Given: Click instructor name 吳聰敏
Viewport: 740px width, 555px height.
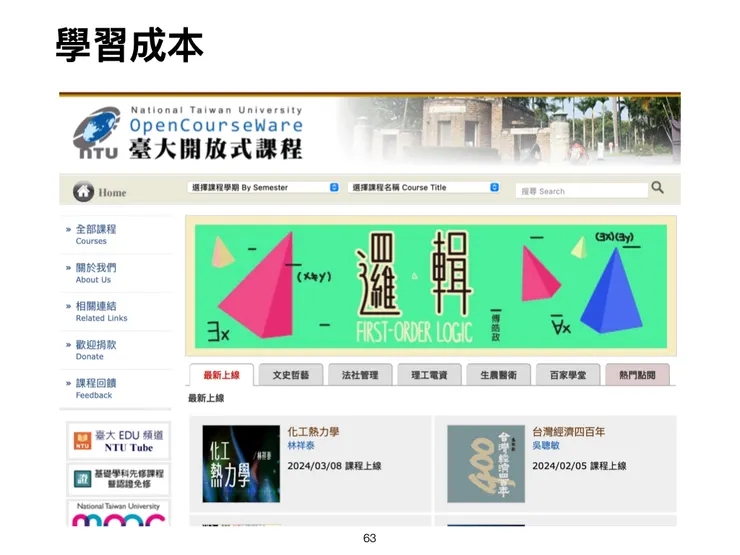Looking at the screenshot, I should point(546,446).
